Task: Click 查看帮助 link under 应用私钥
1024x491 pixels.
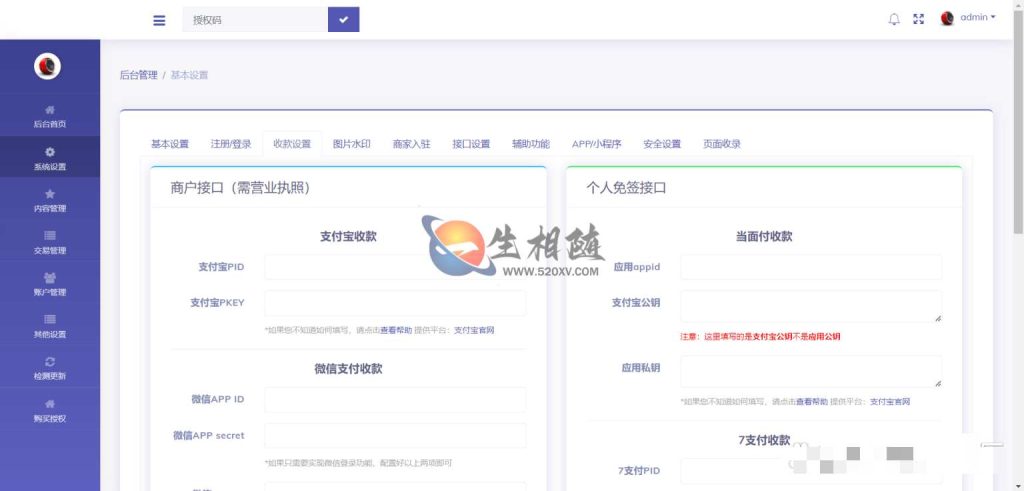Action: [812, 402]
